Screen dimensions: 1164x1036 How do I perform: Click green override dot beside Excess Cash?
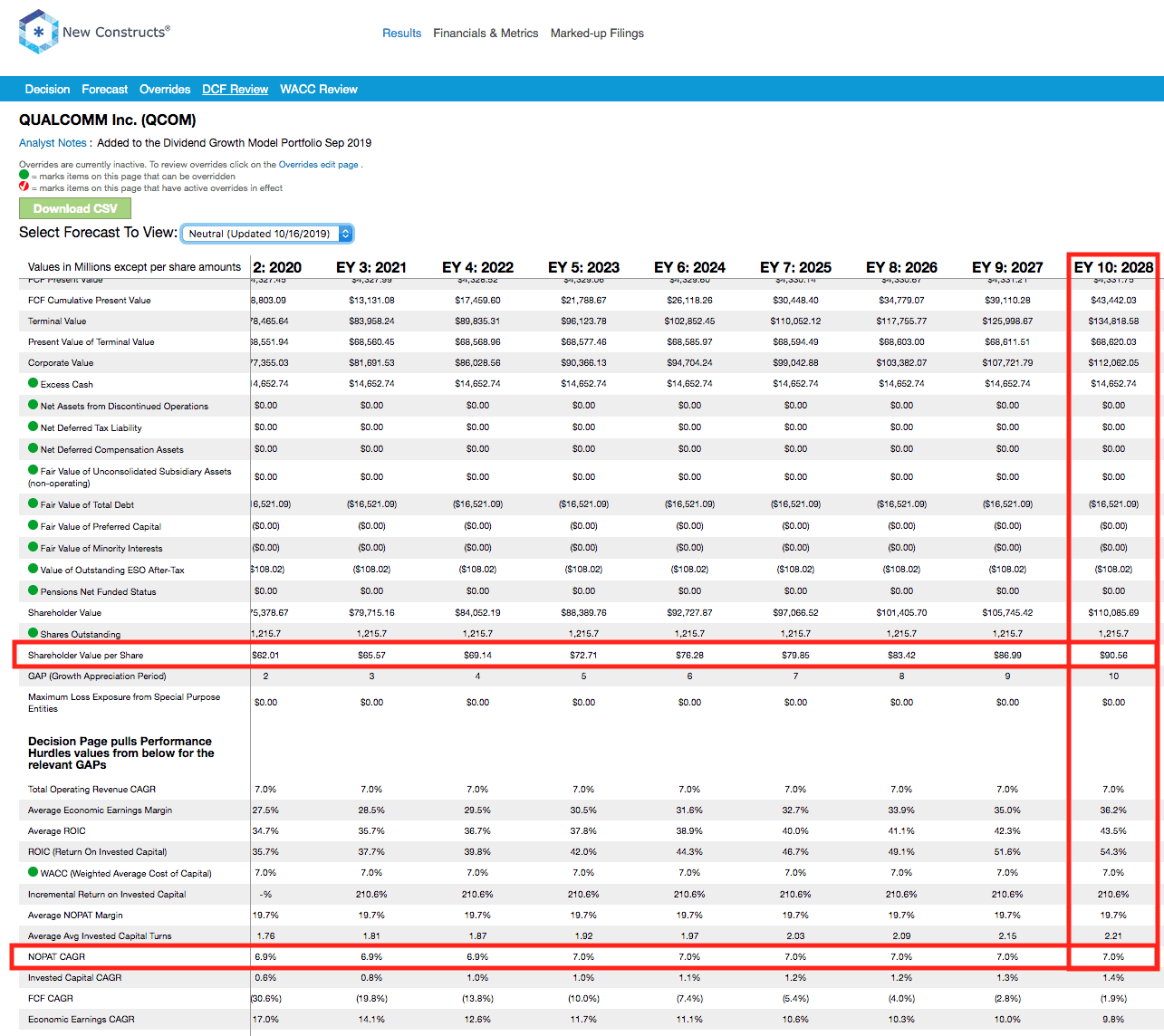pos(34,383)
